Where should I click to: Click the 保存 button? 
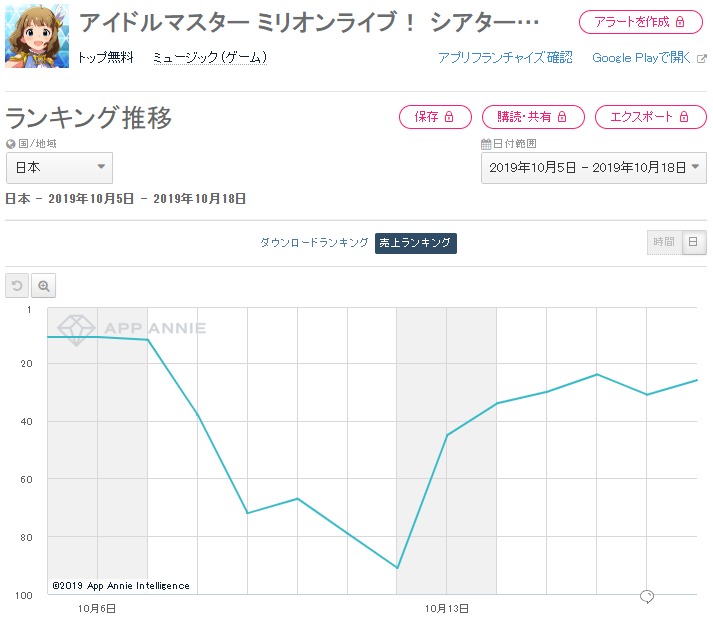point(435,117)
